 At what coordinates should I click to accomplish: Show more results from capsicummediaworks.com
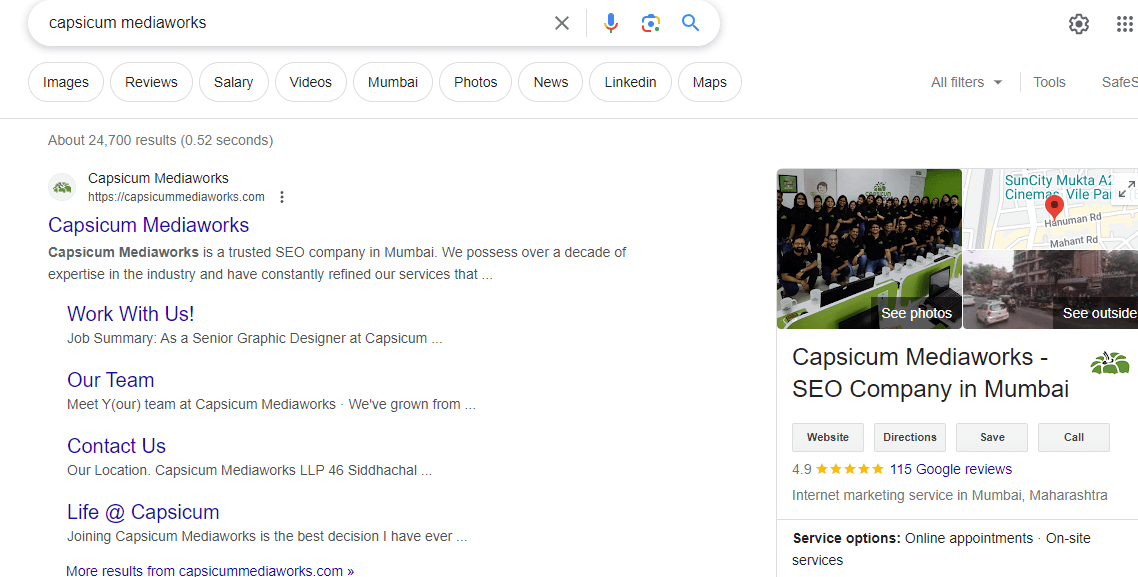point(209,570)
